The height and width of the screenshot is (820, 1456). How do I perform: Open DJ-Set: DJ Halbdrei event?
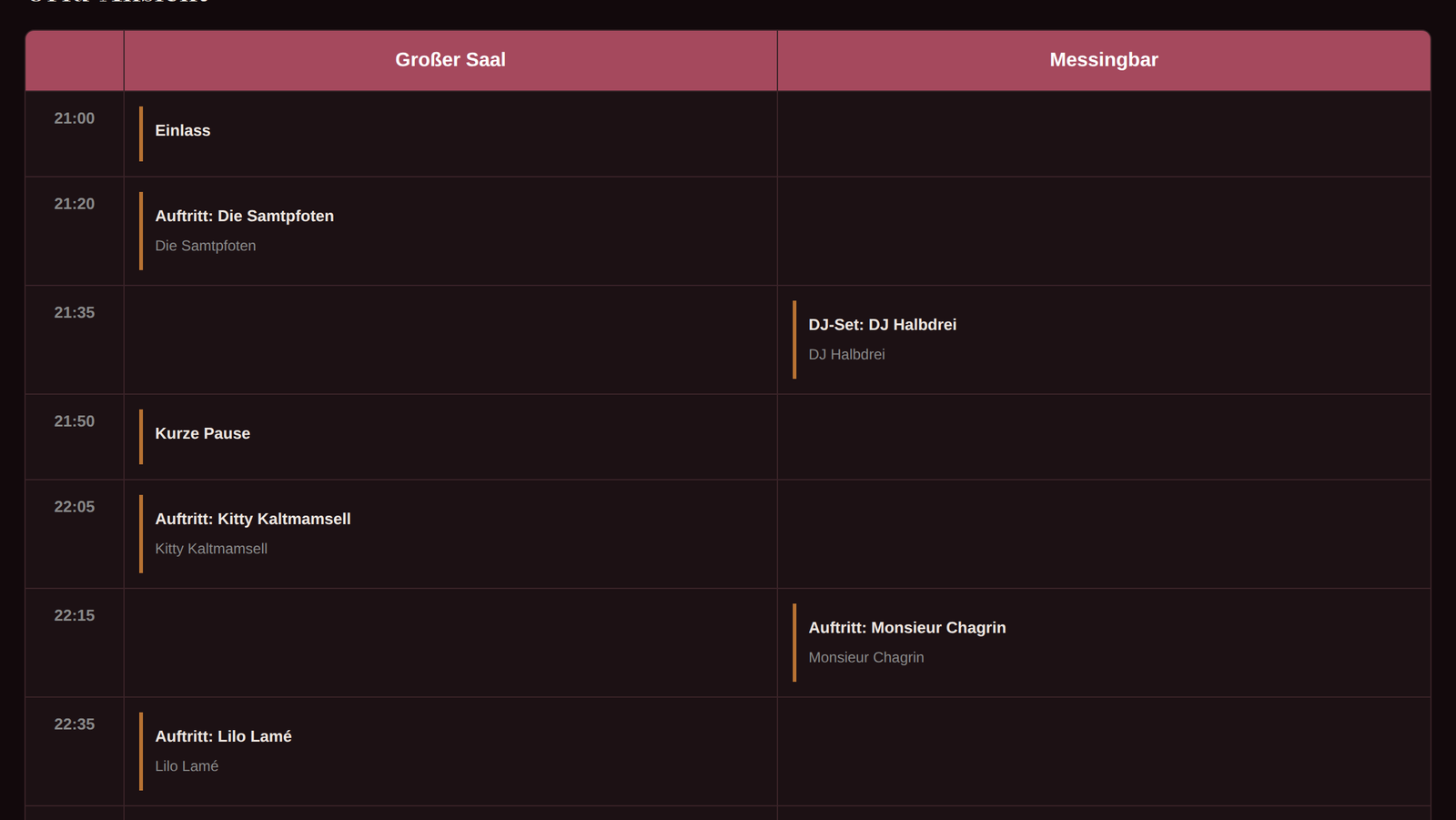(x=1104, y=339)
